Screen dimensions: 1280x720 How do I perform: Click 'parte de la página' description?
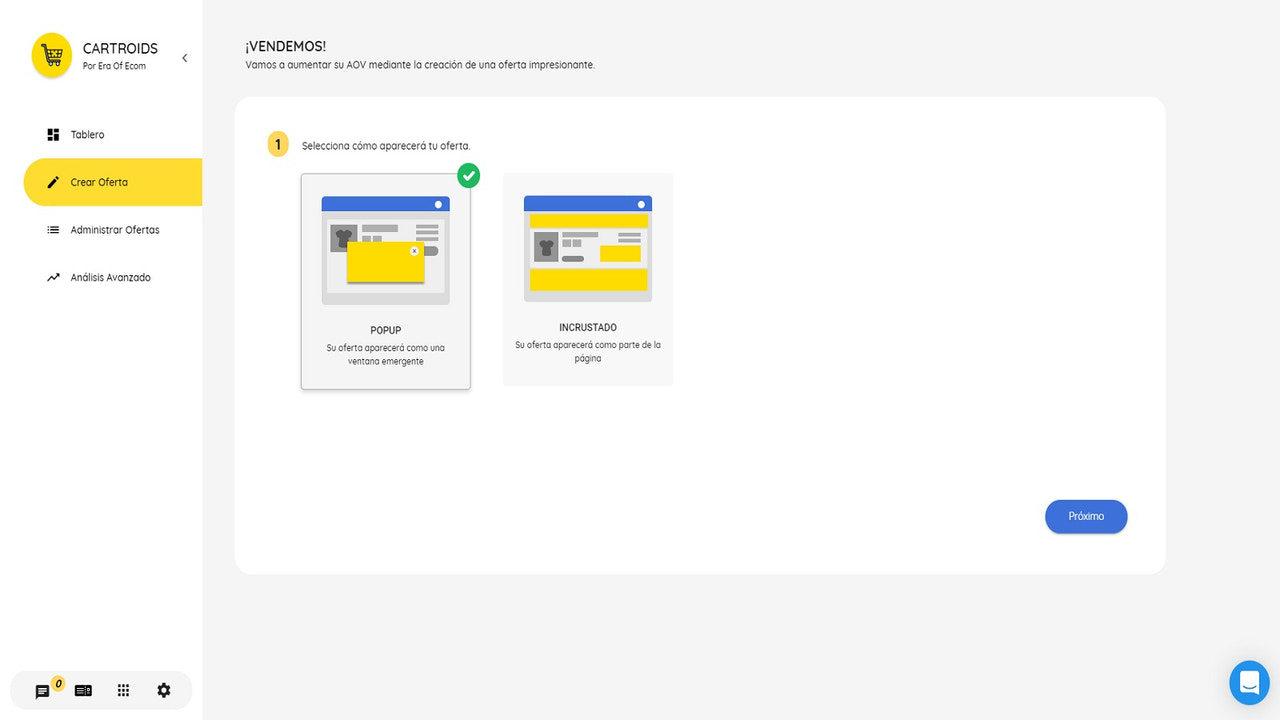(588, 351)
